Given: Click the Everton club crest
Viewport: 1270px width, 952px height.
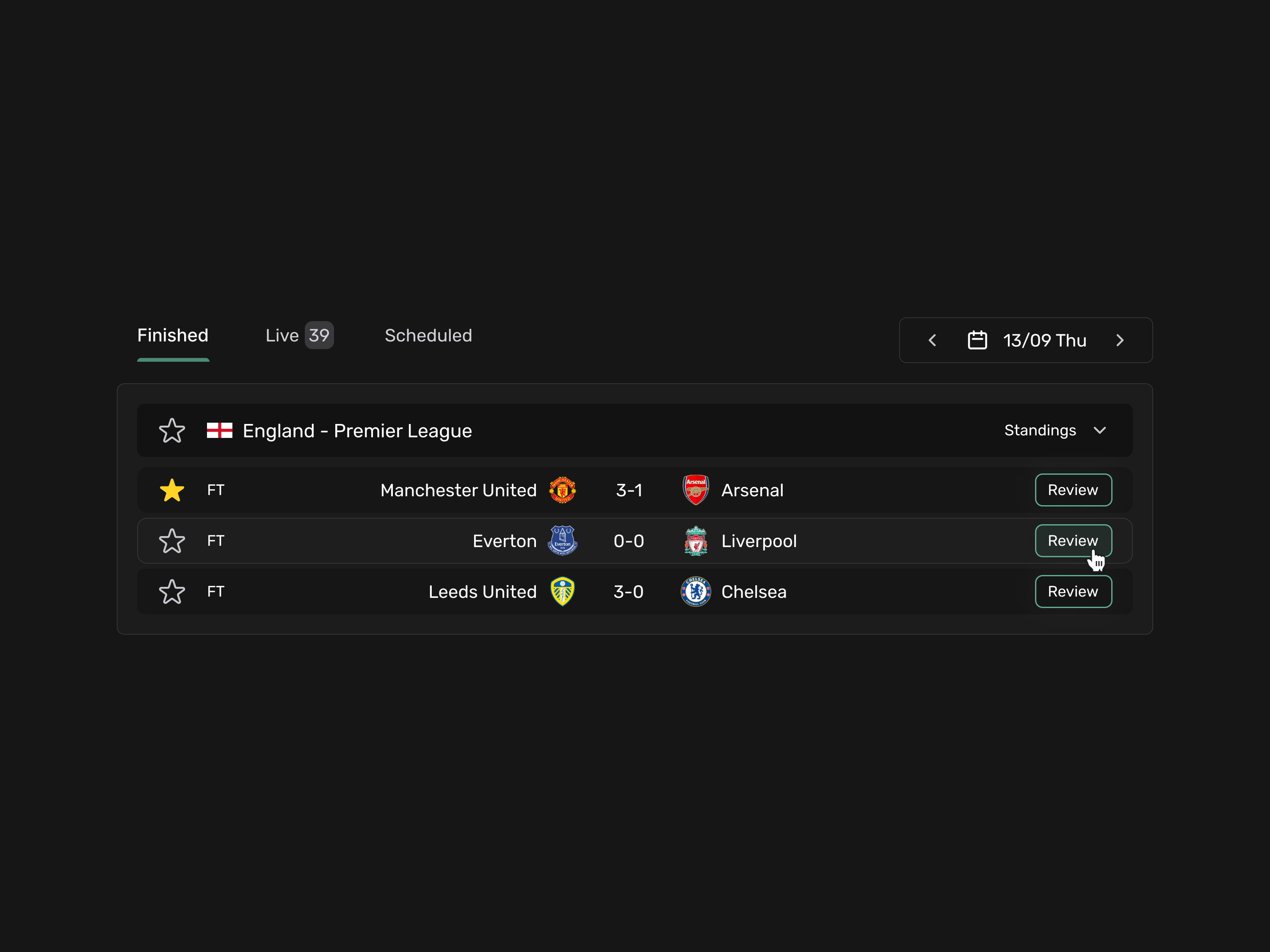Looking at the screenshot, I should [x=562, y=541].
